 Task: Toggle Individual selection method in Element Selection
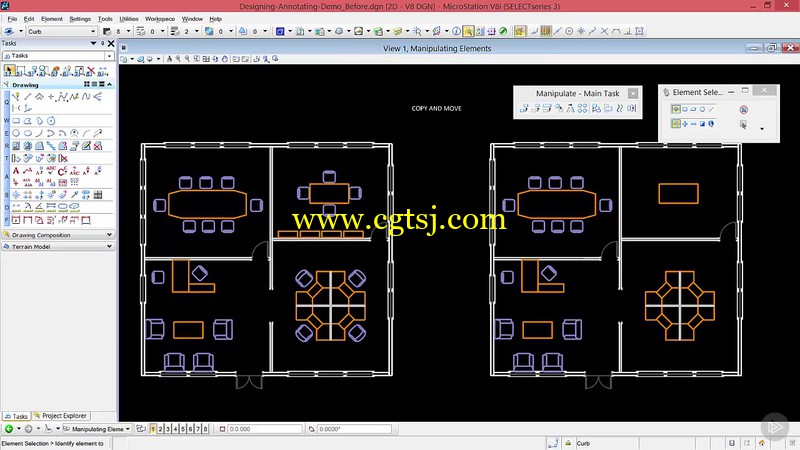point(676,109)
